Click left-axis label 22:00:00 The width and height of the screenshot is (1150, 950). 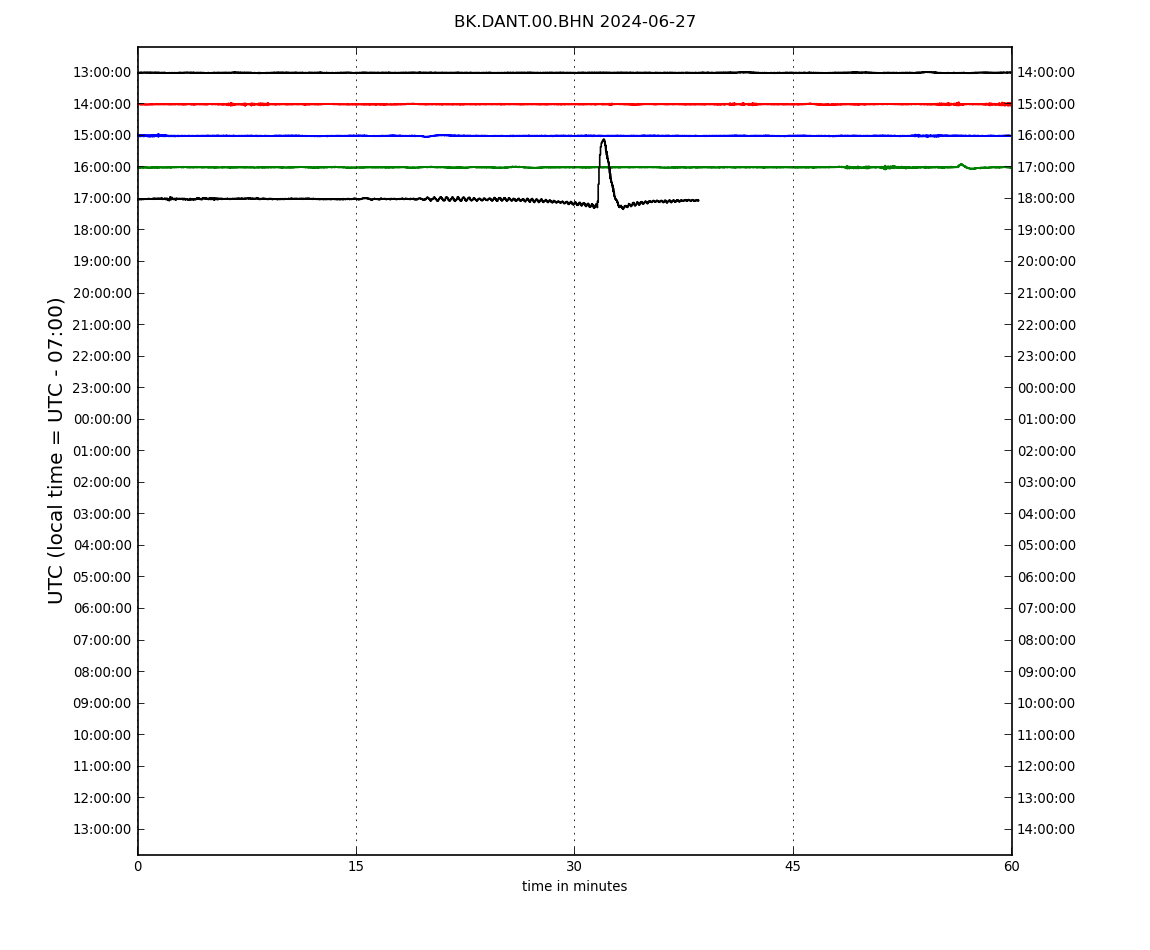click(102, 357)
